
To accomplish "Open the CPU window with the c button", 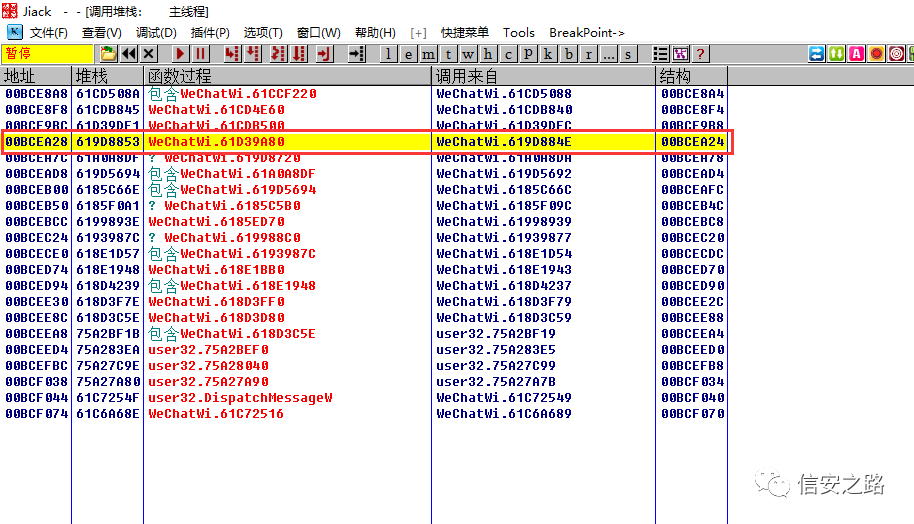I will (x=508, y=54).
